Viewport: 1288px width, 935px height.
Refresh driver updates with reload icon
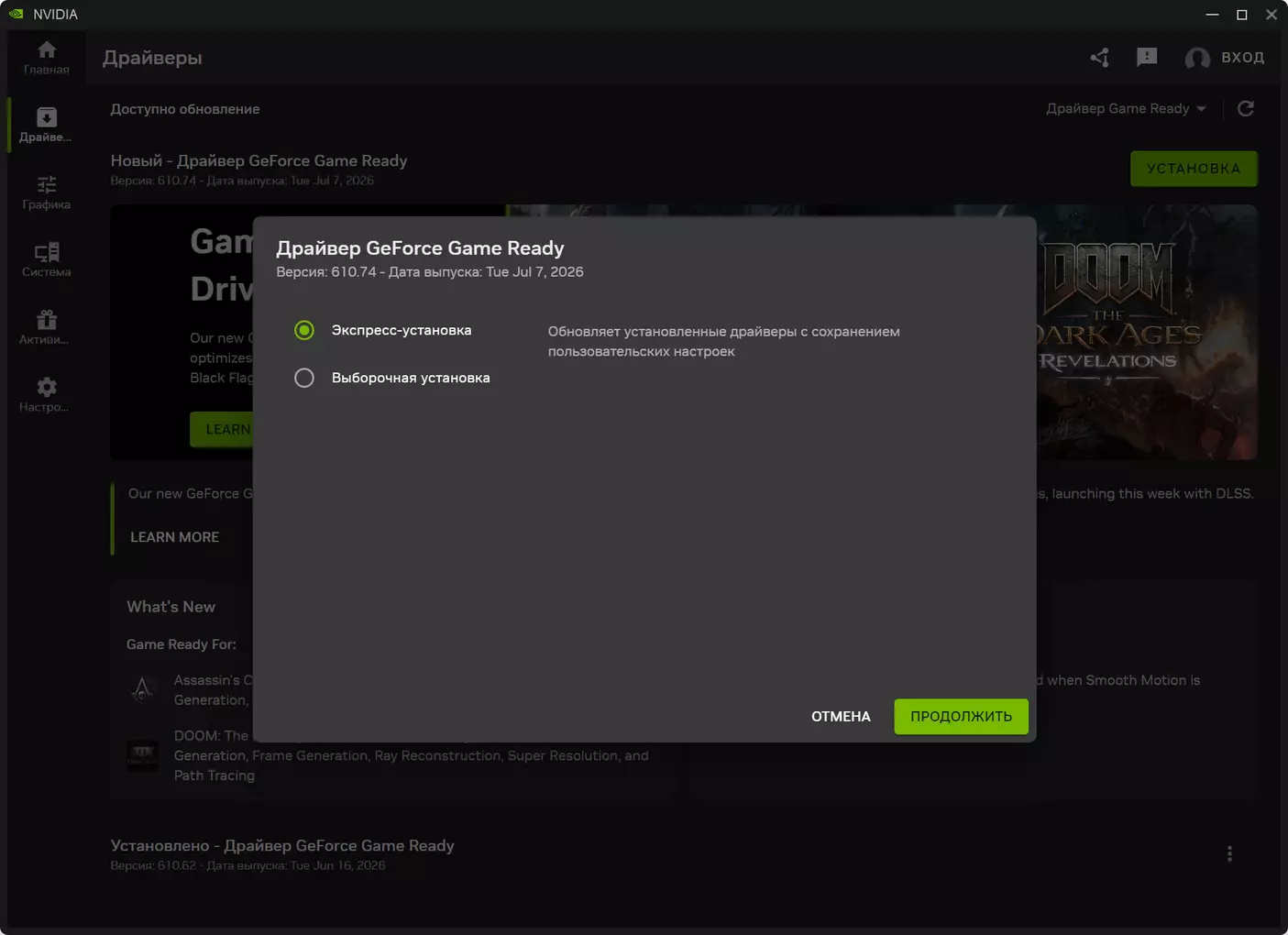[x=1245, y=109]
